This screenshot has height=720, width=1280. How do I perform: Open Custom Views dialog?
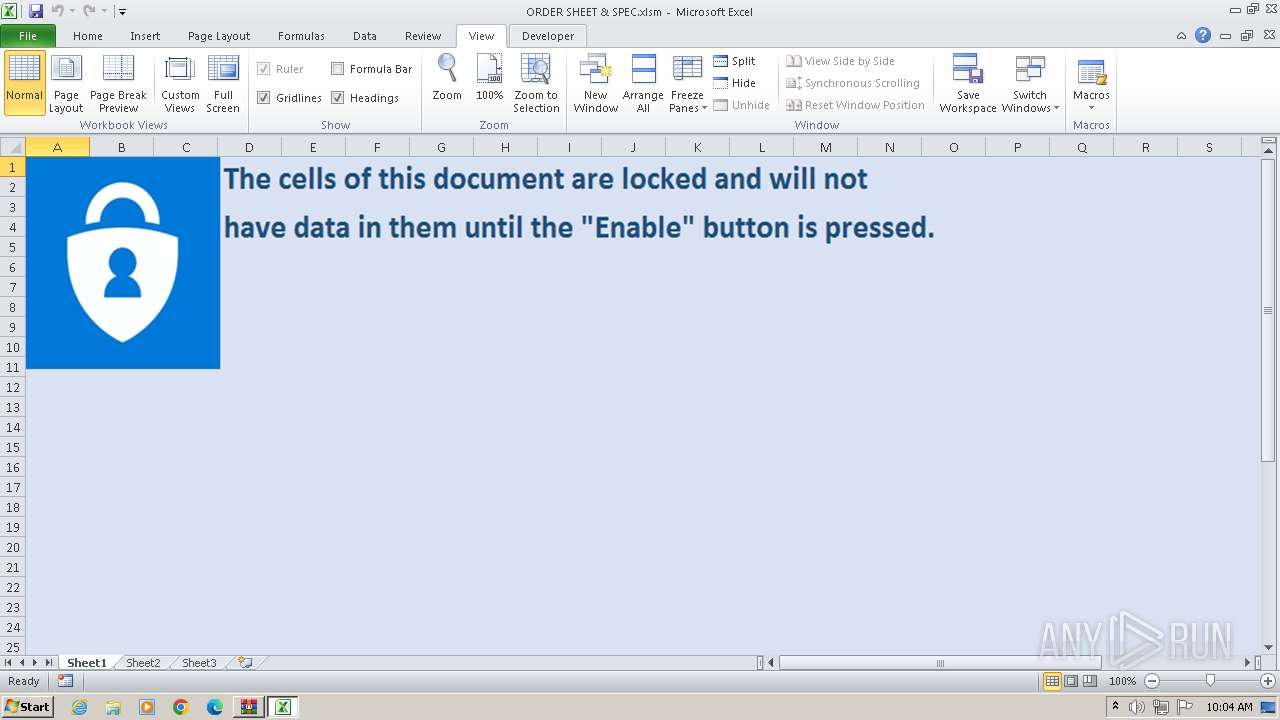pos(180,83)
